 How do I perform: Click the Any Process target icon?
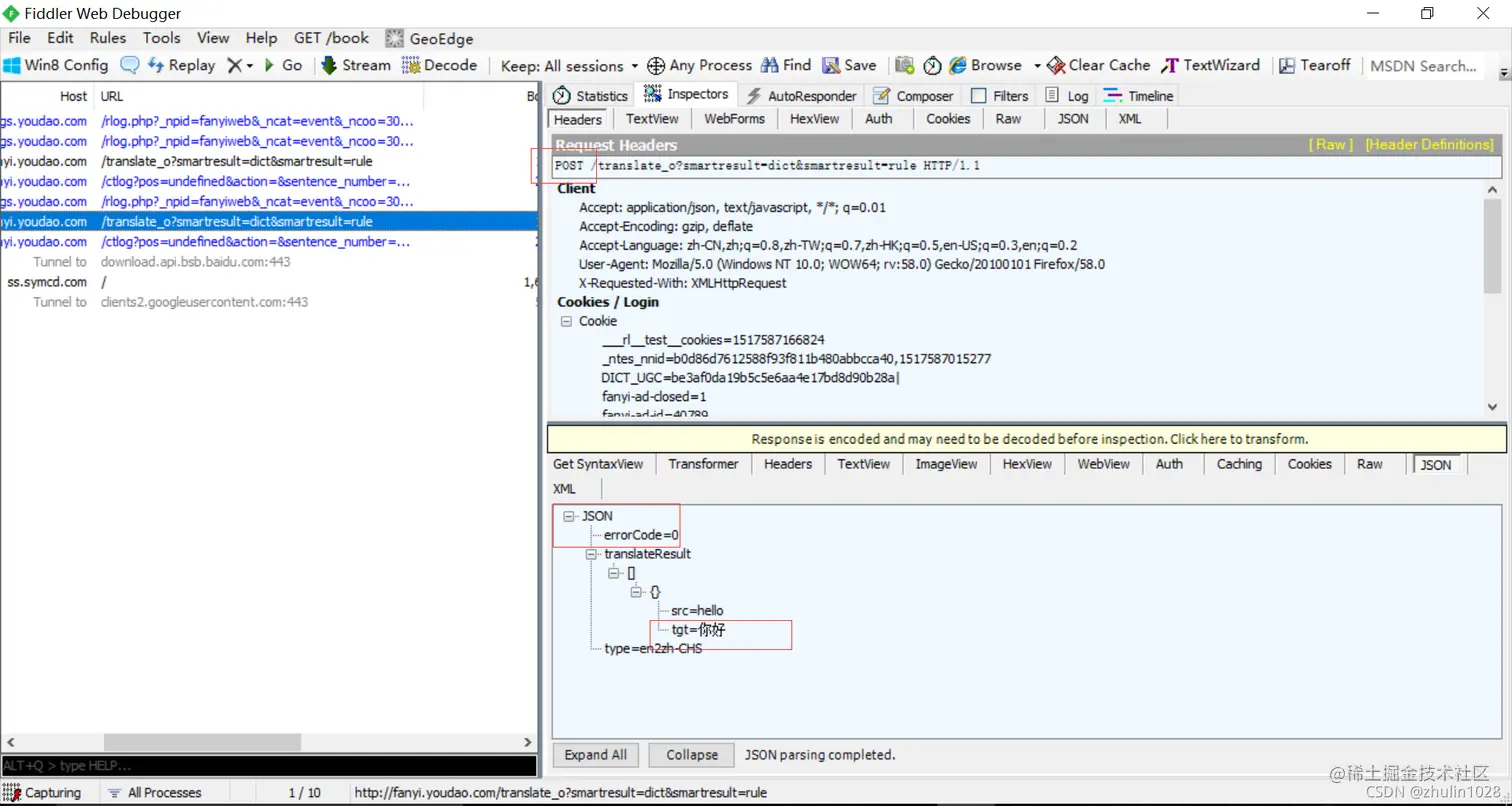[656, 66]
